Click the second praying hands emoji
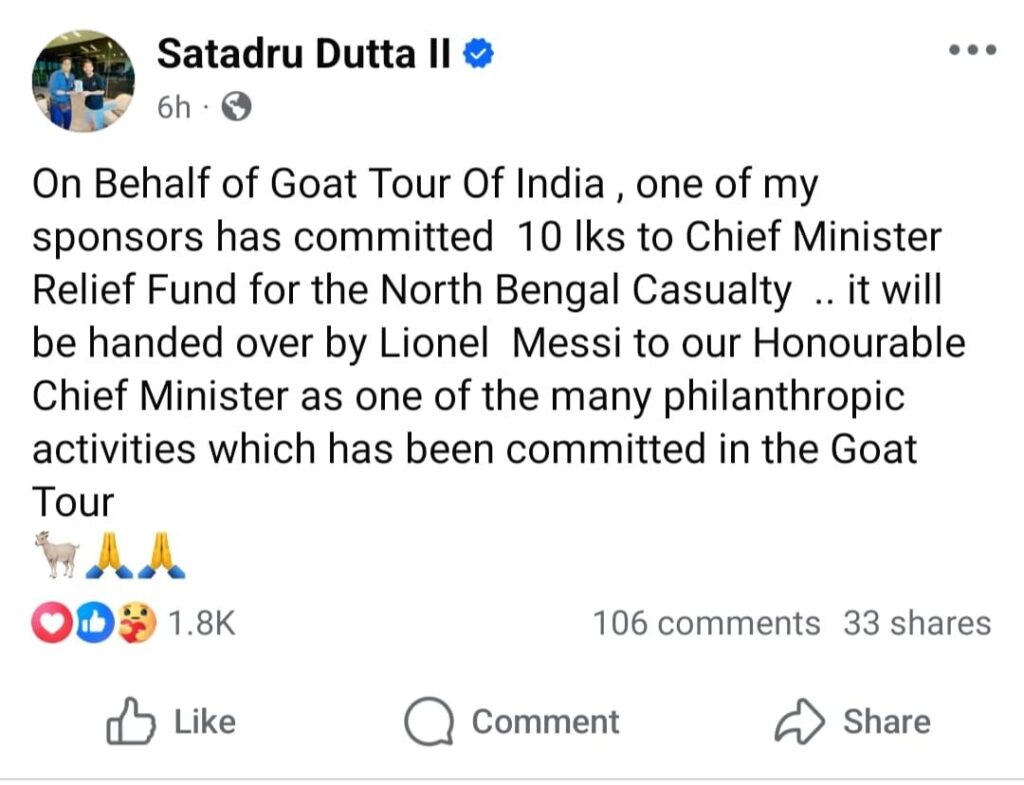This screenshot has width=1024, height=785. pyautogui.click(x=161, y=554)
